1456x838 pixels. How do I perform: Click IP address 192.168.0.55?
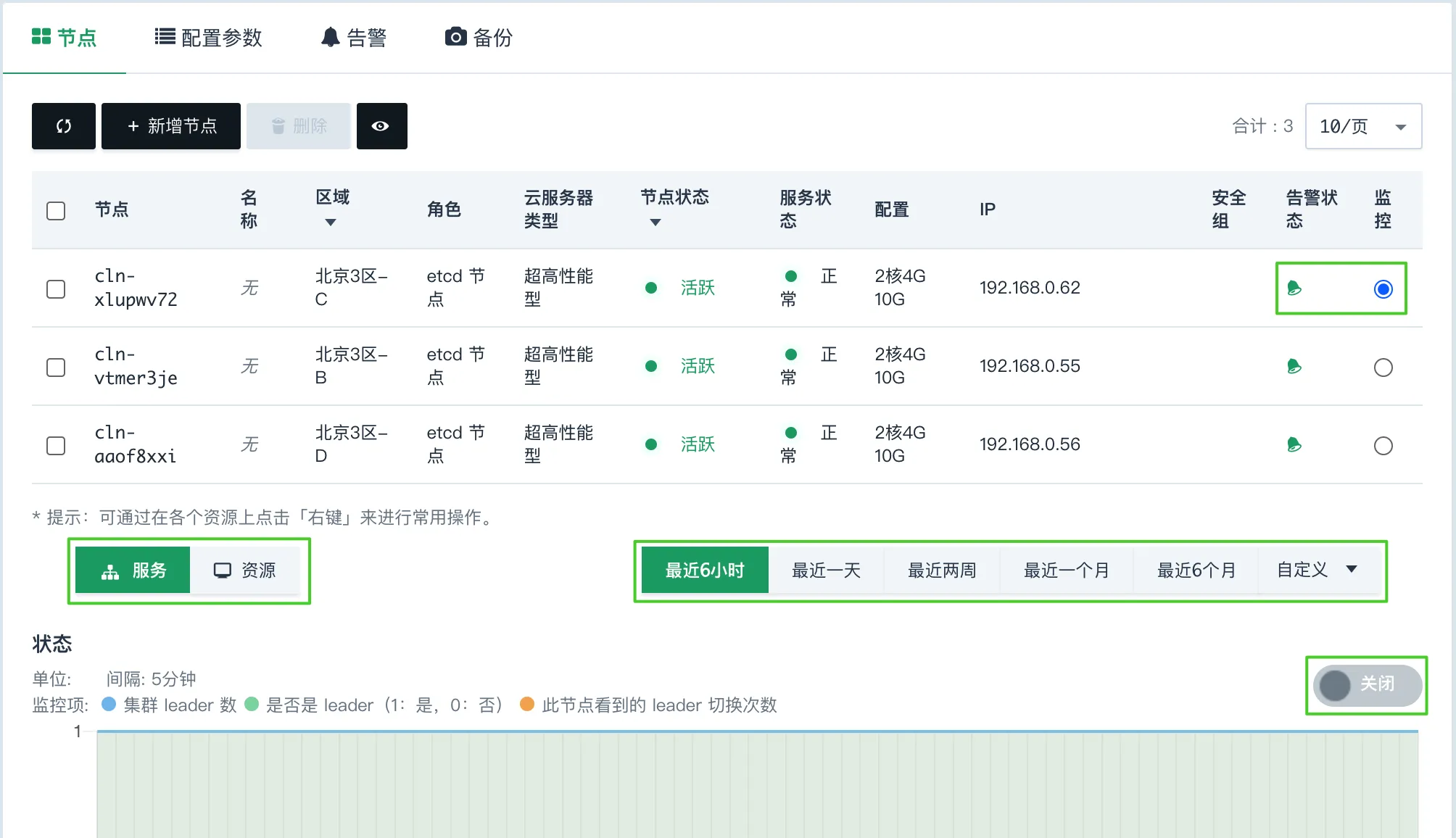1030,366
